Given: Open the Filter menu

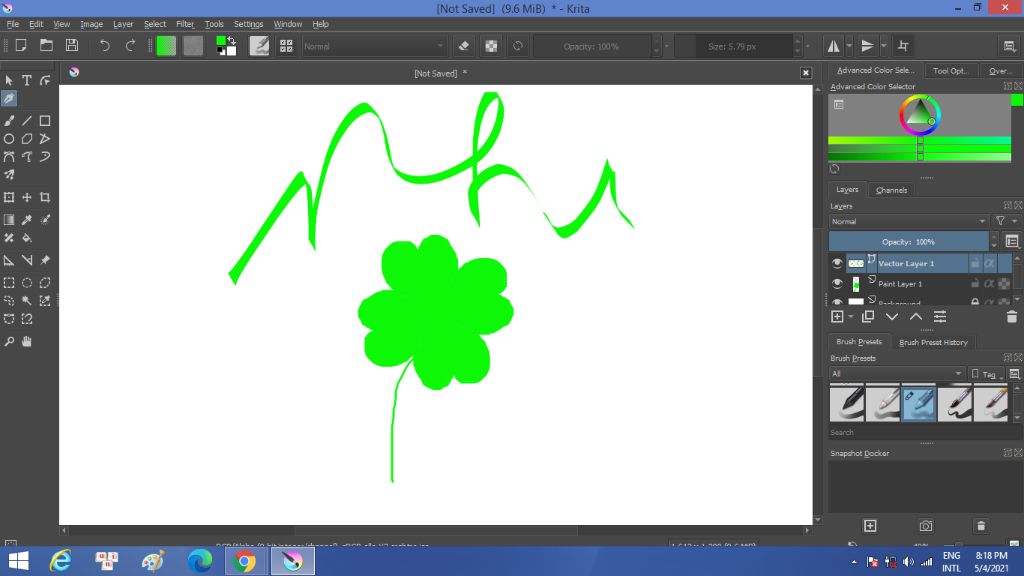Looking at the screenshot, I should (185, 24).
